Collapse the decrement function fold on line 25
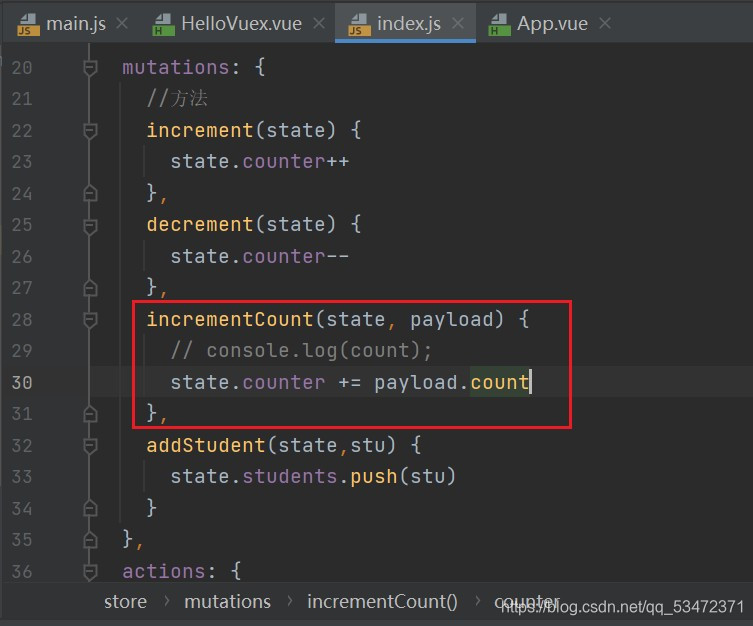Viewport: 753px width, 626px height. point(90,225)
